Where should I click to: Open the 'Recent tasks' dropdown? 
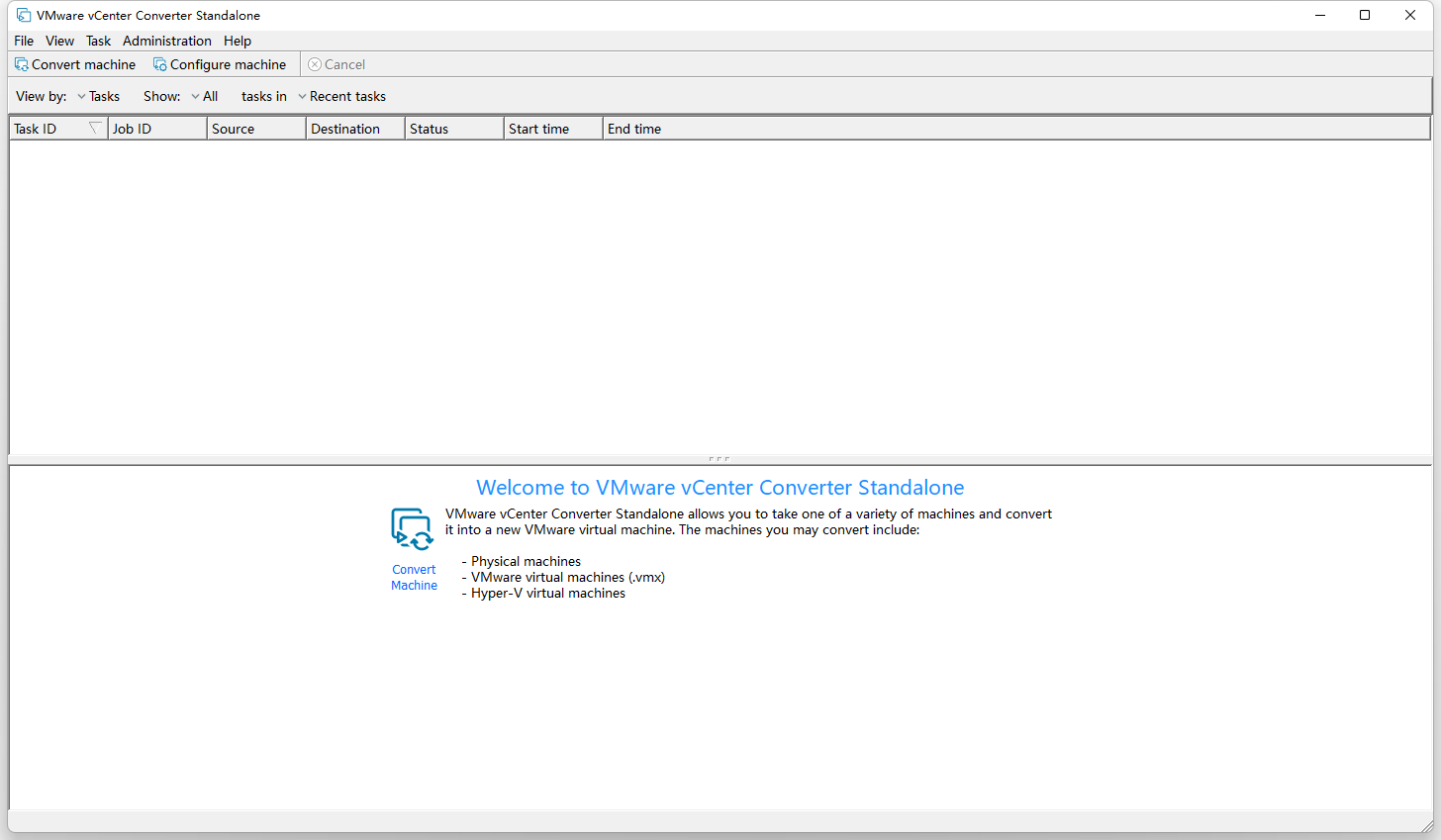341,96
